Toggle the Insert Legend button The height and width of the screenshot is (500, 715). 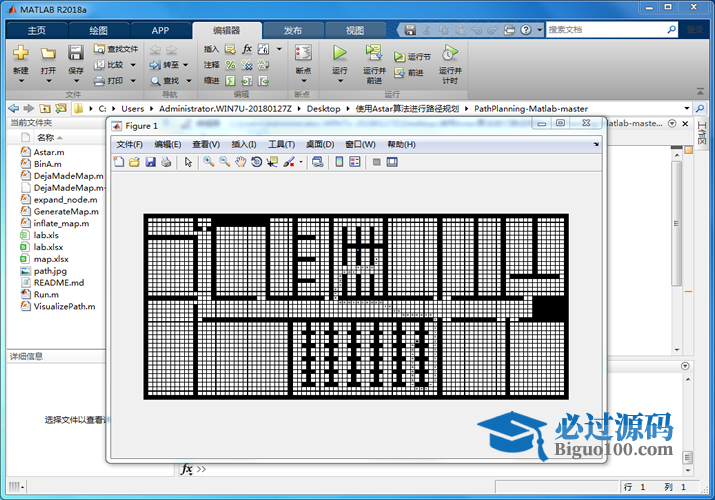click(x=355, y=162)
